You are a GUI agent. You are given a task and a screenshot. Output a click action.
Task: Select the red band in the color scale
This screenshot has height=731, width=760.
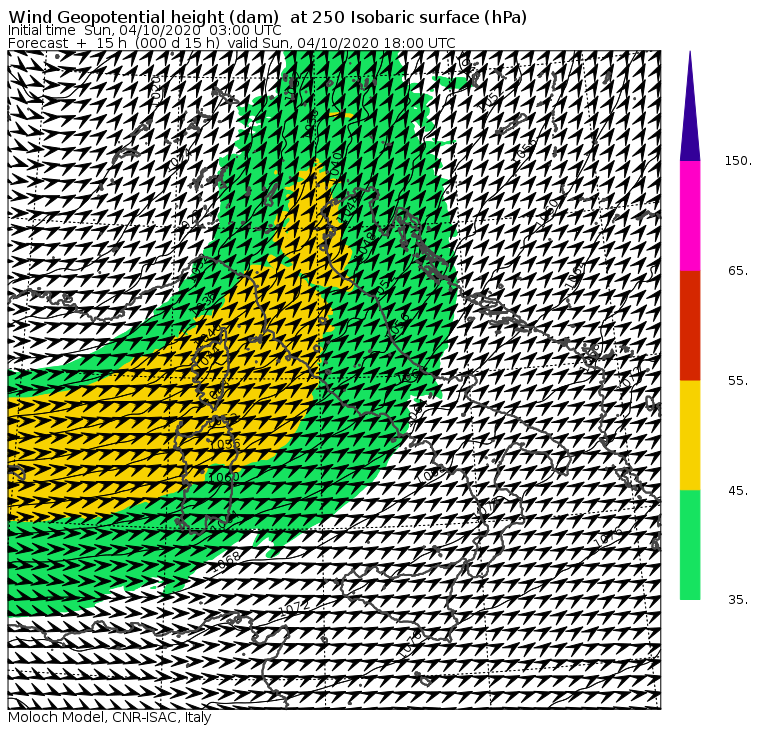(x=690, y=325)
